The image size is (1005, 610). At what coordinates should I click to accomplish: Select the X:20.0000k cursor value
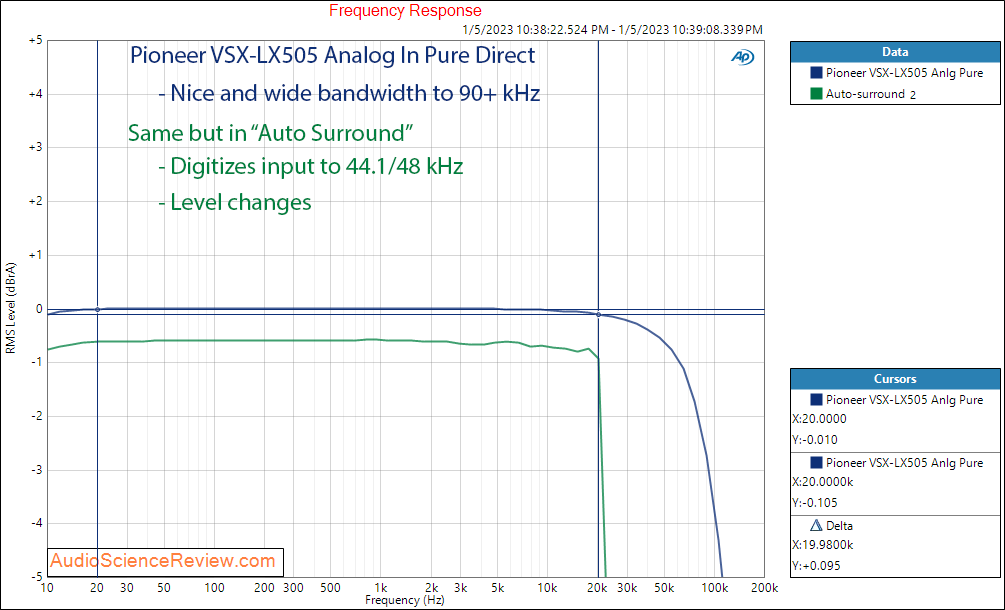[822, 482]
